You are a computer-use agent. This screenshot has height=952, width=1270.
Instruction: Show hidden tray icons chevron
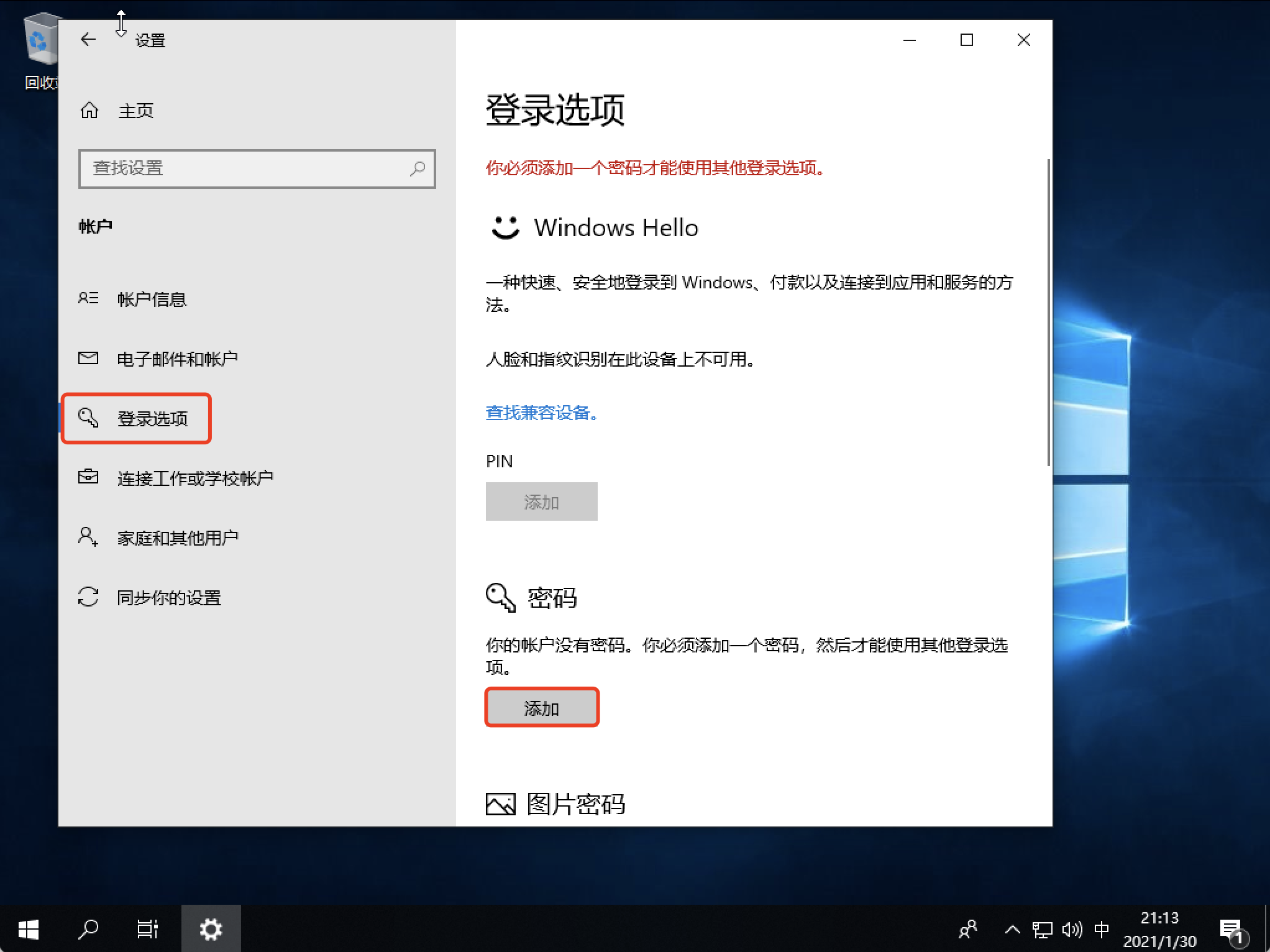pyautogui.click(x=1012, y=930)
